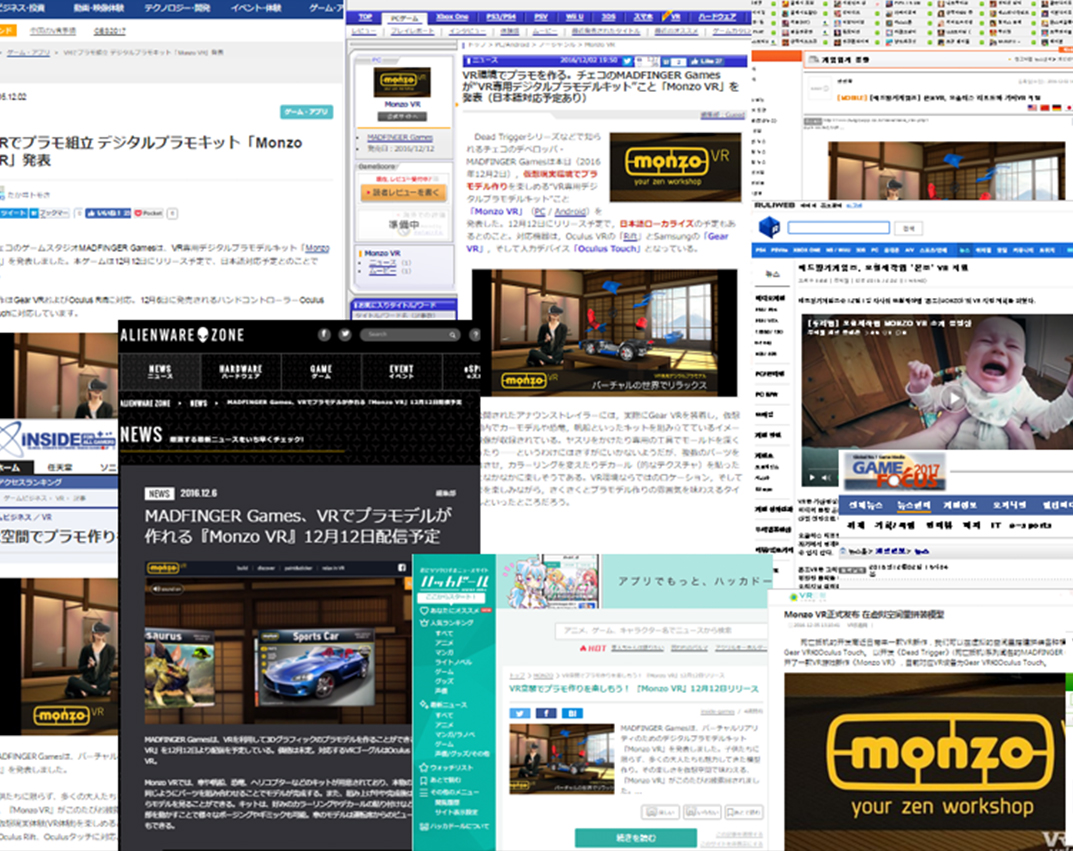Click the Pocket save button under the headline
The image size is (1073, 851).
(148, 213)
